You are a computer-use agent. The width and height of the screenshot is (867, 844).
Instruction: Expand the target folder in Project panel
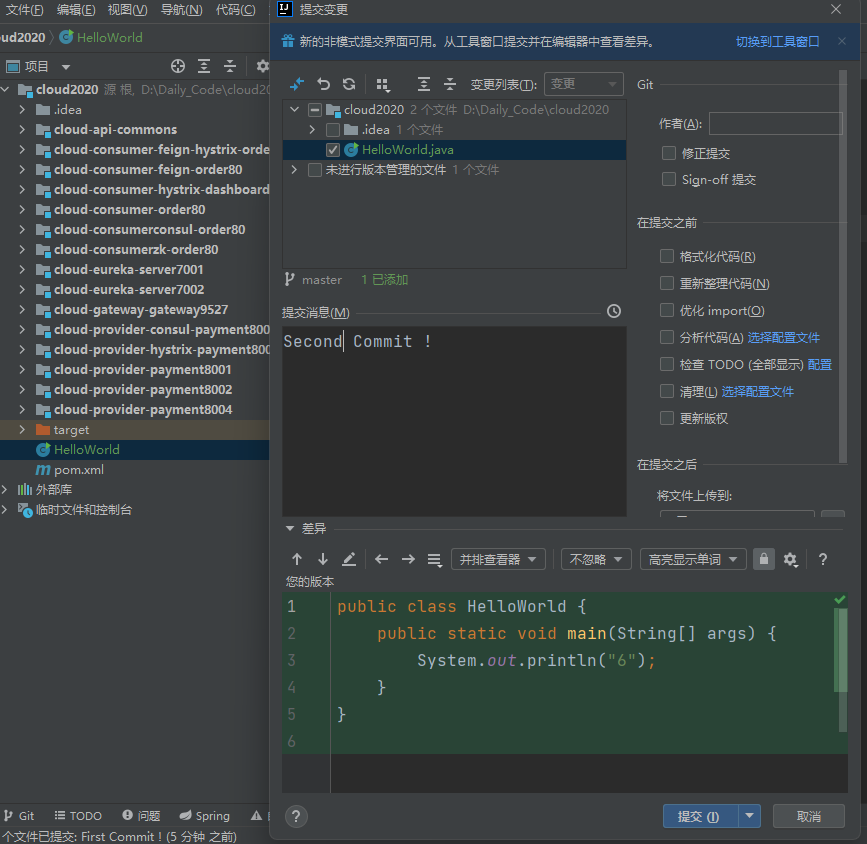coord(22,430)
